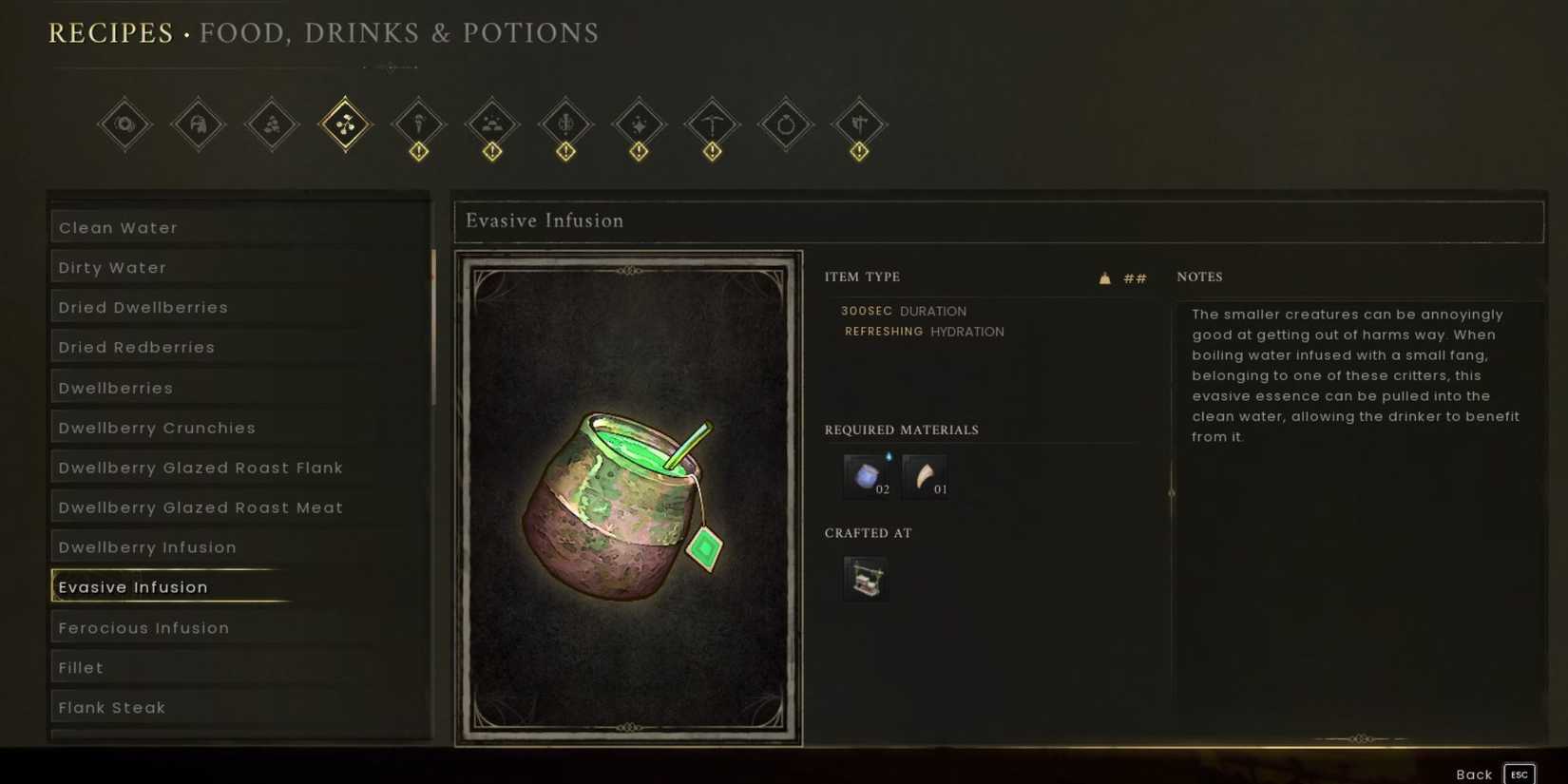Click the small fang required material icon
Screen dimensions: 1568x784
pos(925,475)
